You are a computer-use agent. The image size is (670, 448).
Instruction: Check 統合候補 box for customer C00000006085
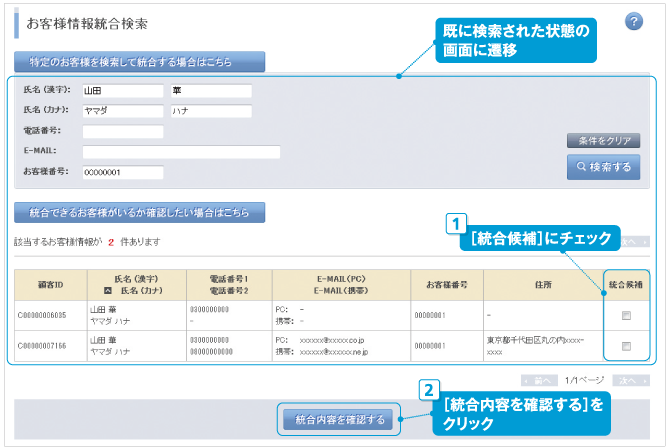point(626,315)
